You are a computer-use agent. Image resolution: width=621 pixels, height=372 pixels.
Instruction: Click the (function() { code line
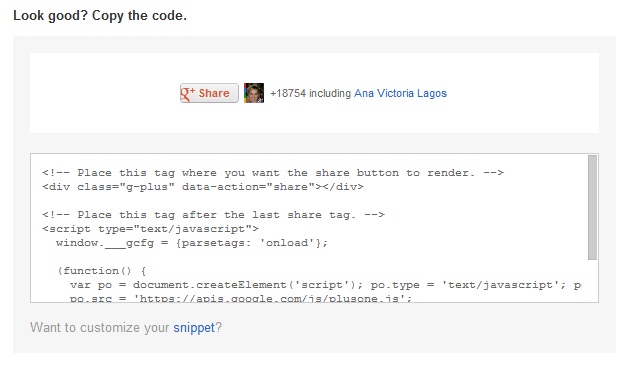point(102,271)
